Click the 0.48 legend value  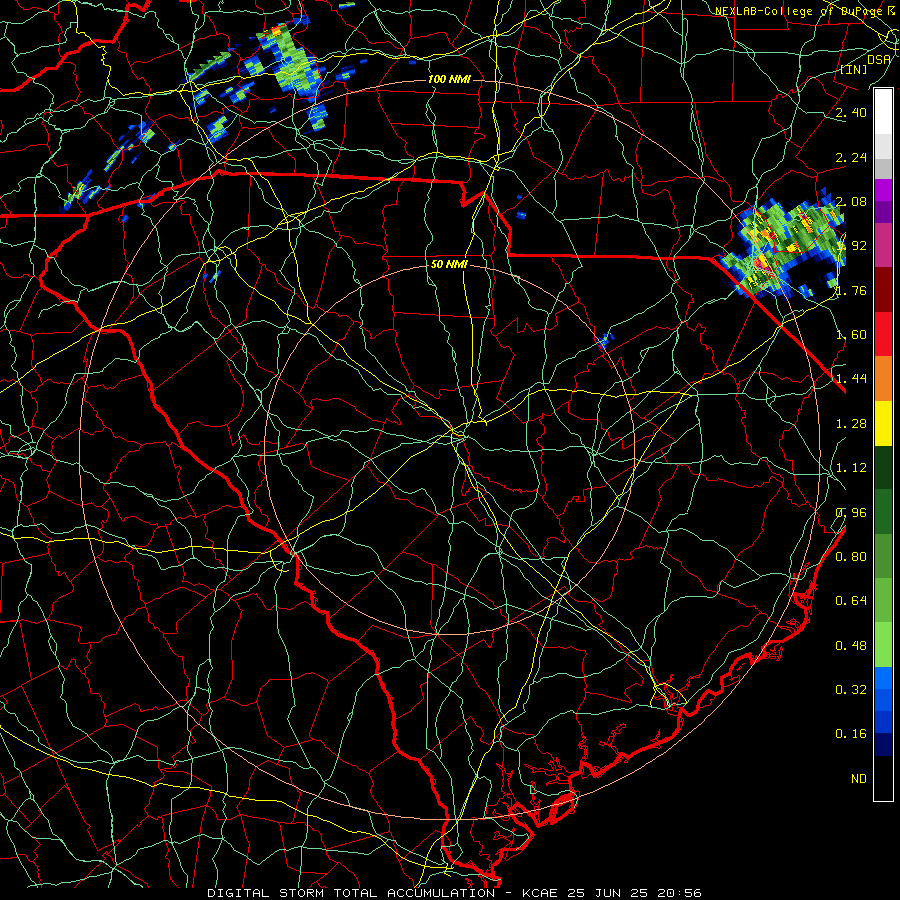click(x=851, y=646)
